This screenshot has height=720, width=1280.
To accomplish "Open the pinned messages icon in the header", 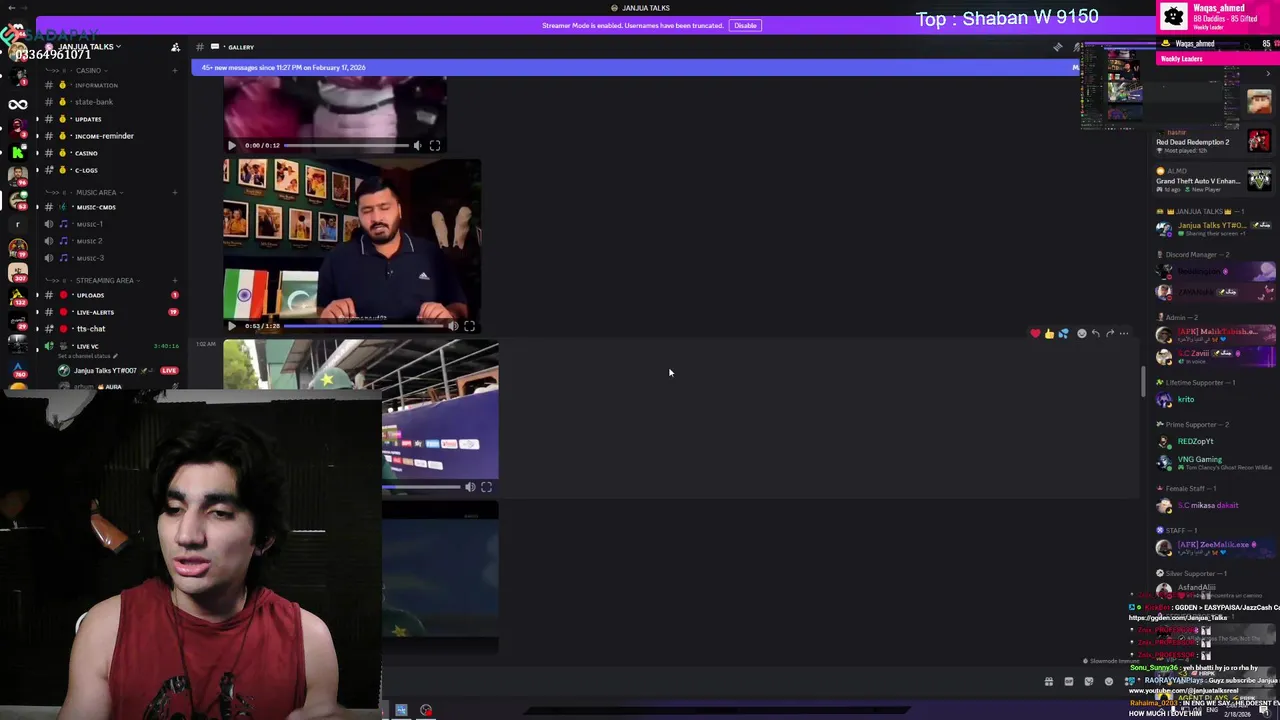I will coord(1058,47).
